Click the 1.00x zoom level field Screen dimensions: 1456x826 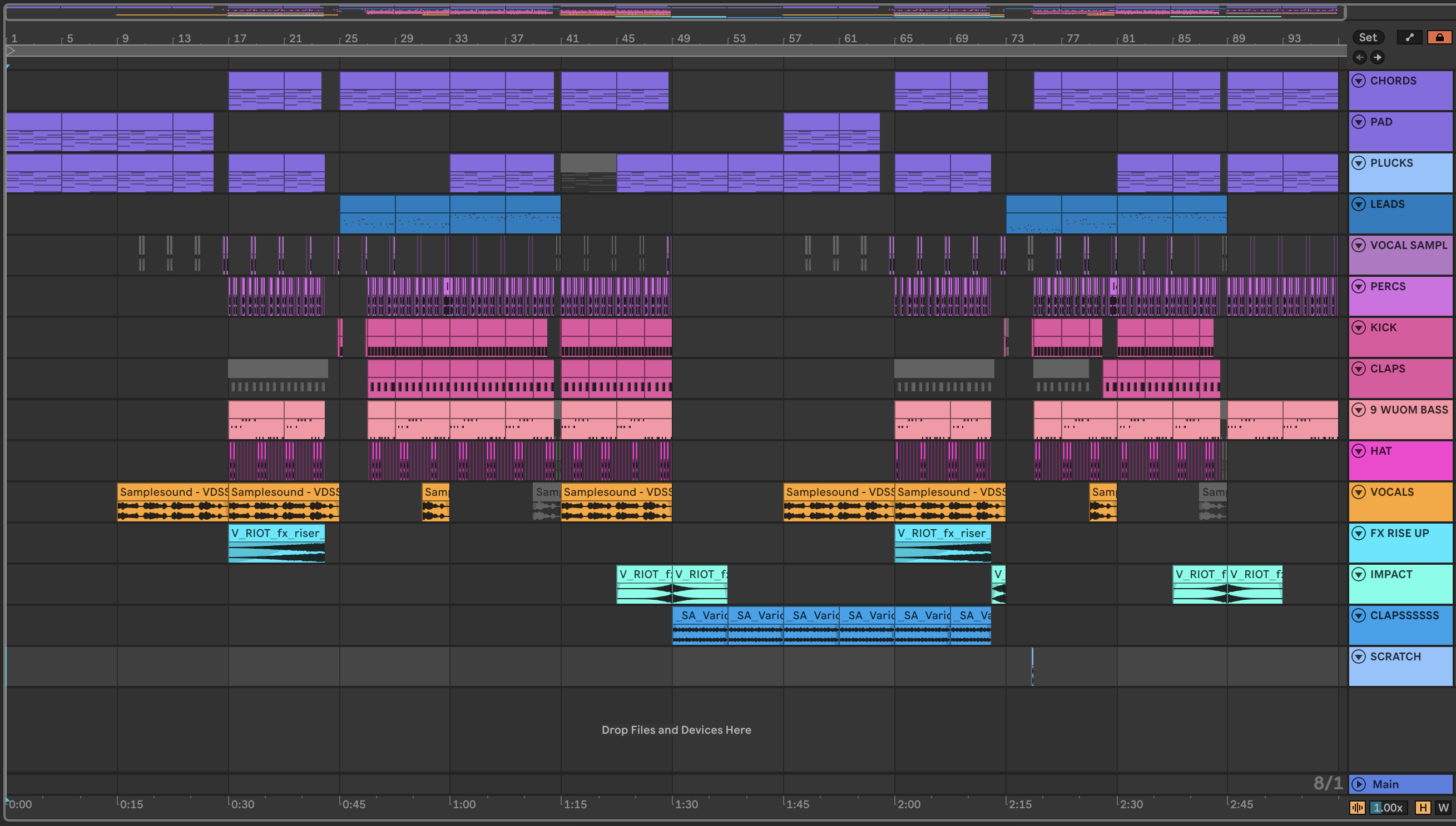point(1388,808)
